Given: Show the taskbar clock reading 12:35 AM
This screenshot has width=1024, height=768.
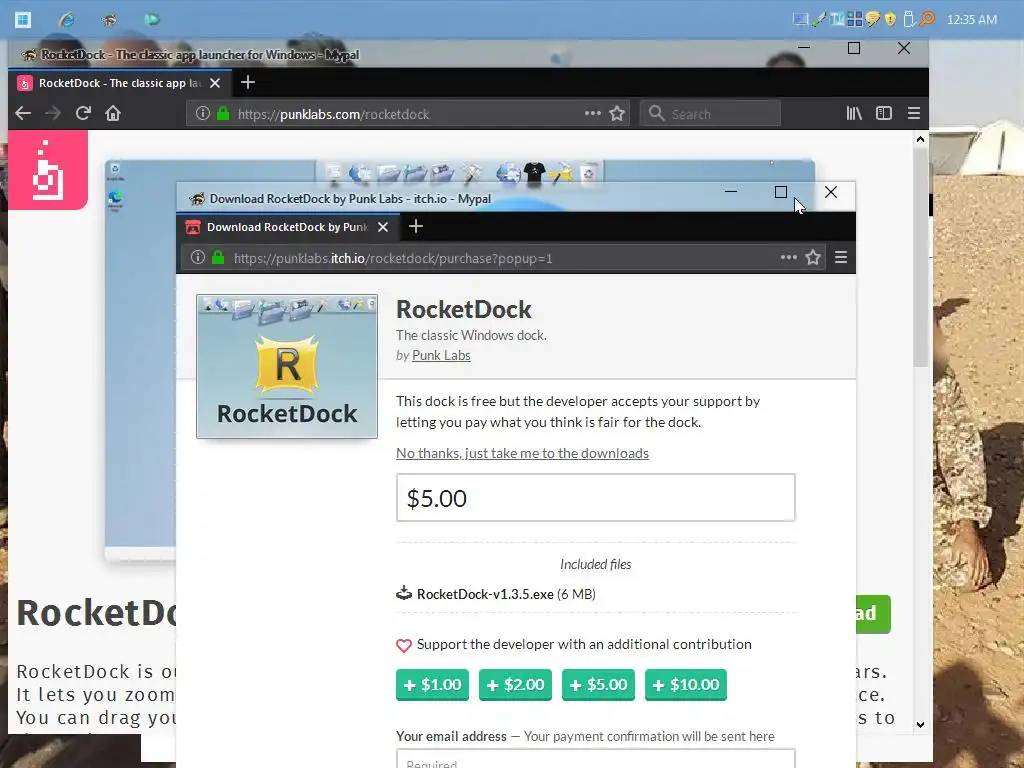Looking at the screenshot, I should [972, 20].
